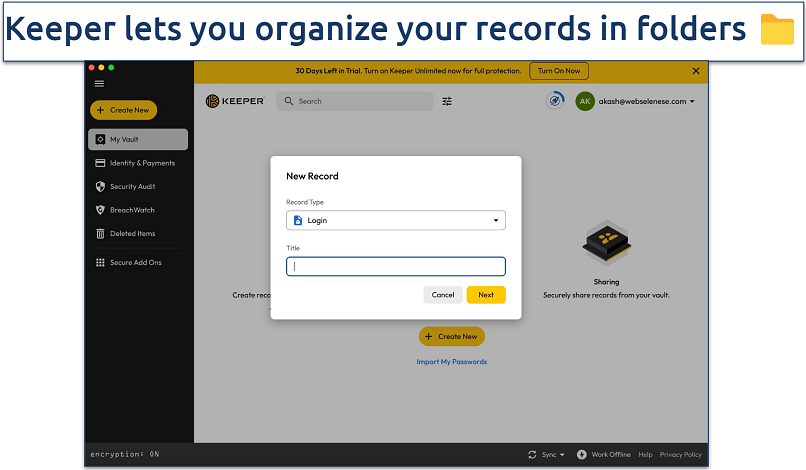Cancel the New Record dialog
The image size is (806, 470).
coord(443,295)
